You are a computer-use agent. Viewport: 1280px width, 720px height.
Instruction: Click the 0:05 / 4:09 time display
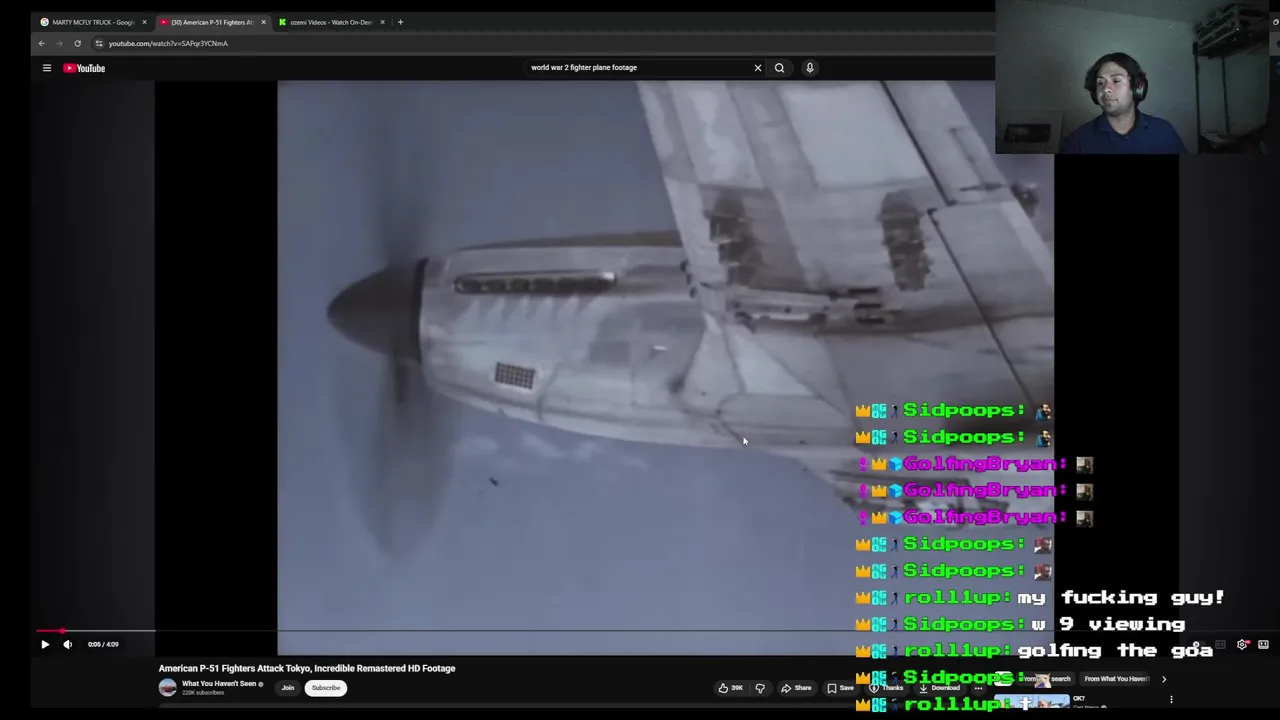pyautogui.click(x=103, y=645)
